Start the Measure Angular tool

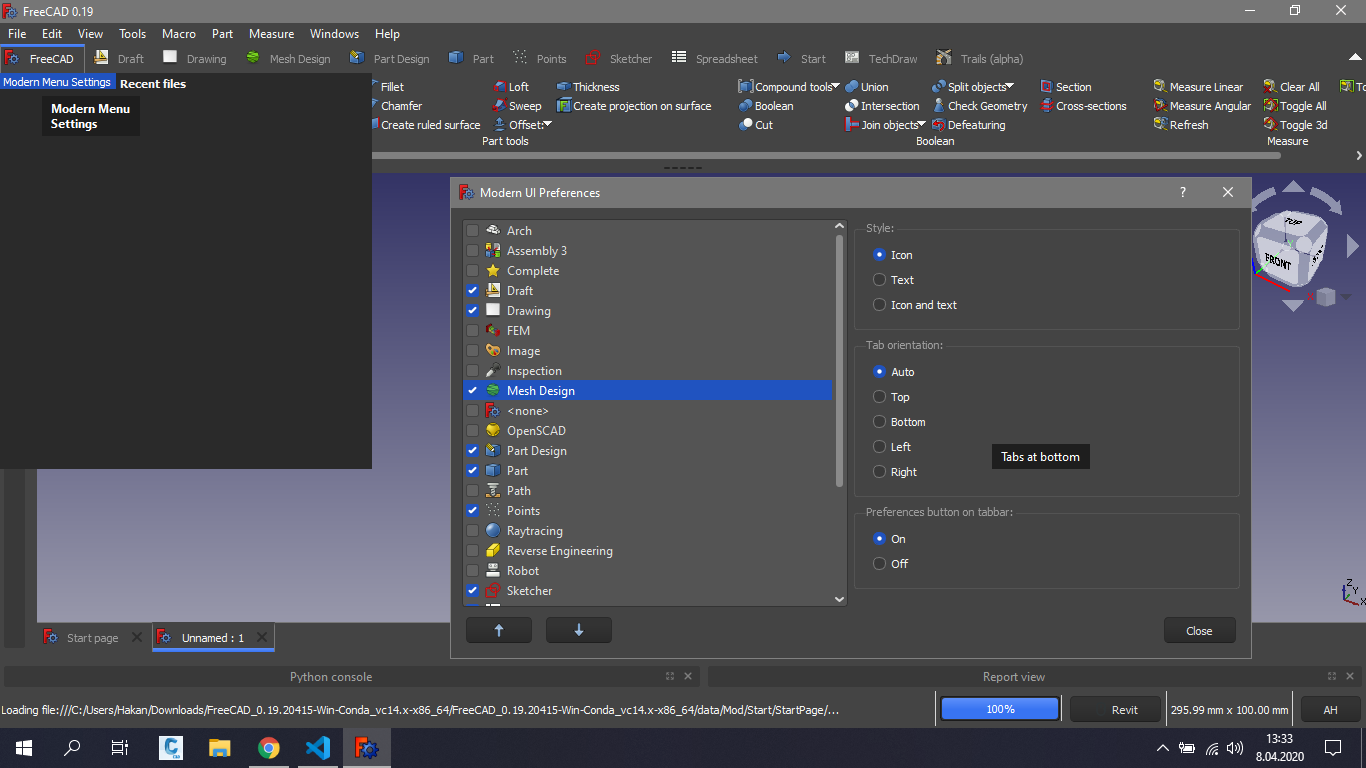[x=1202, y=106]
